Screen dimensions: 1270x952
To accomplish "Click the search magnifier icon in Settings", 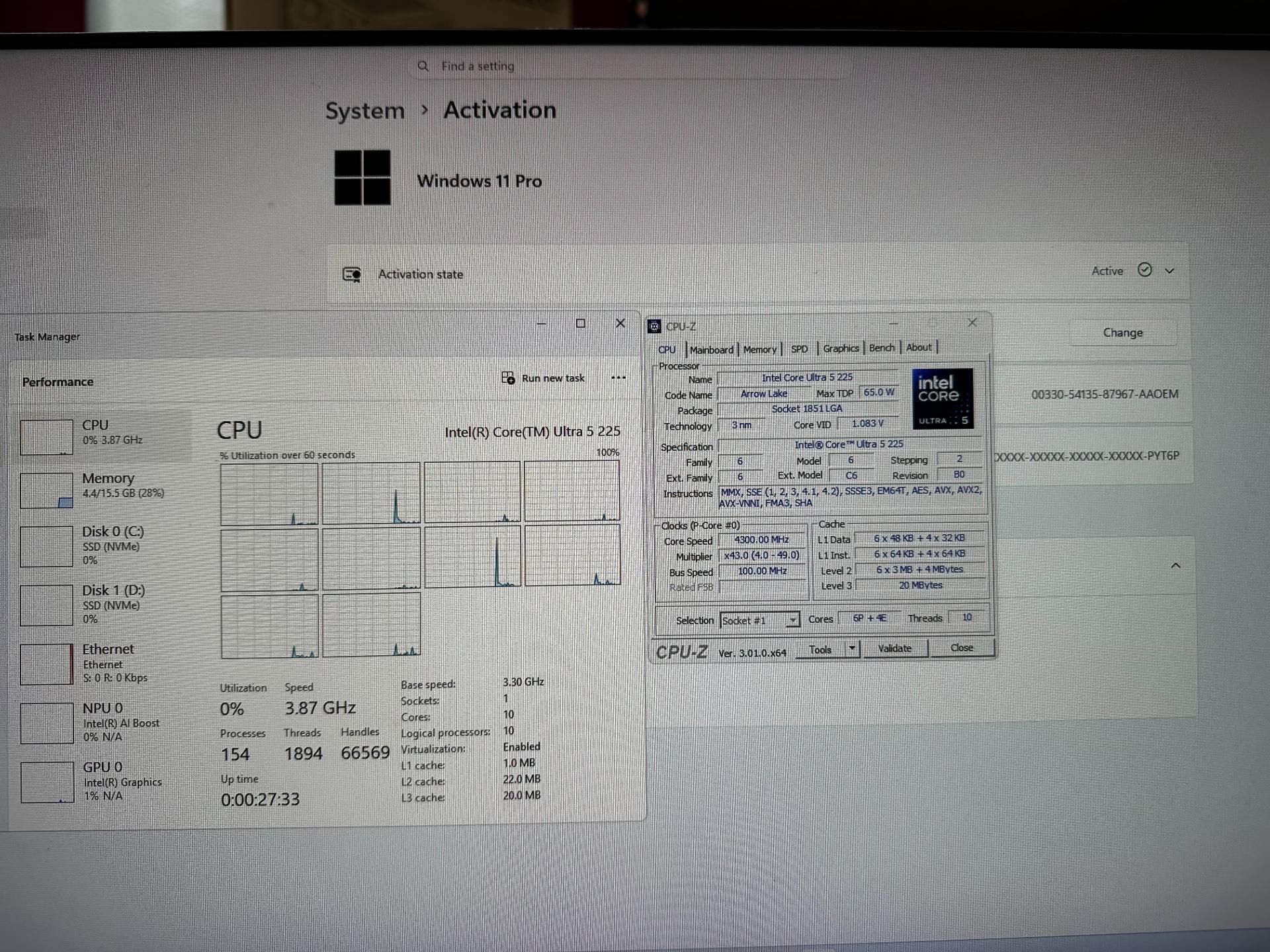I will (423, 66).
